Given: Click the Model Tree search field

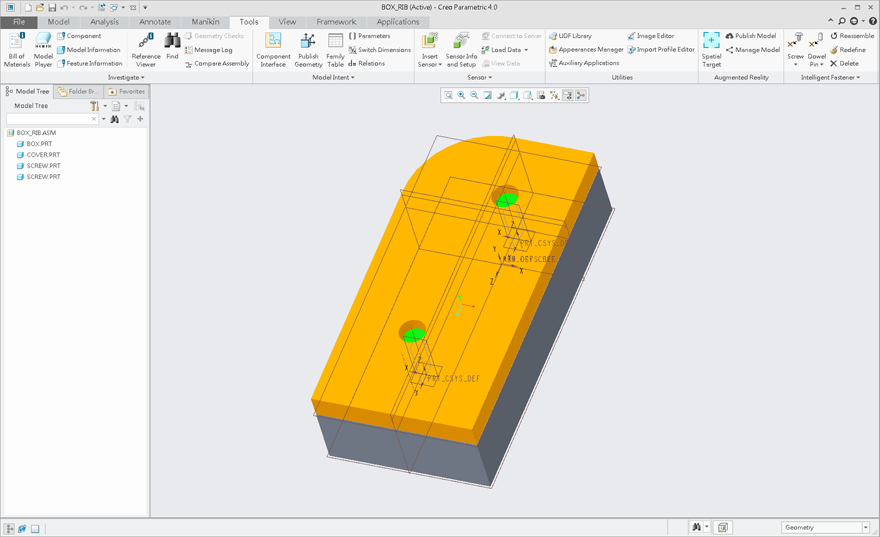Looking at the screenshot, I should click(x=51, y=119).
